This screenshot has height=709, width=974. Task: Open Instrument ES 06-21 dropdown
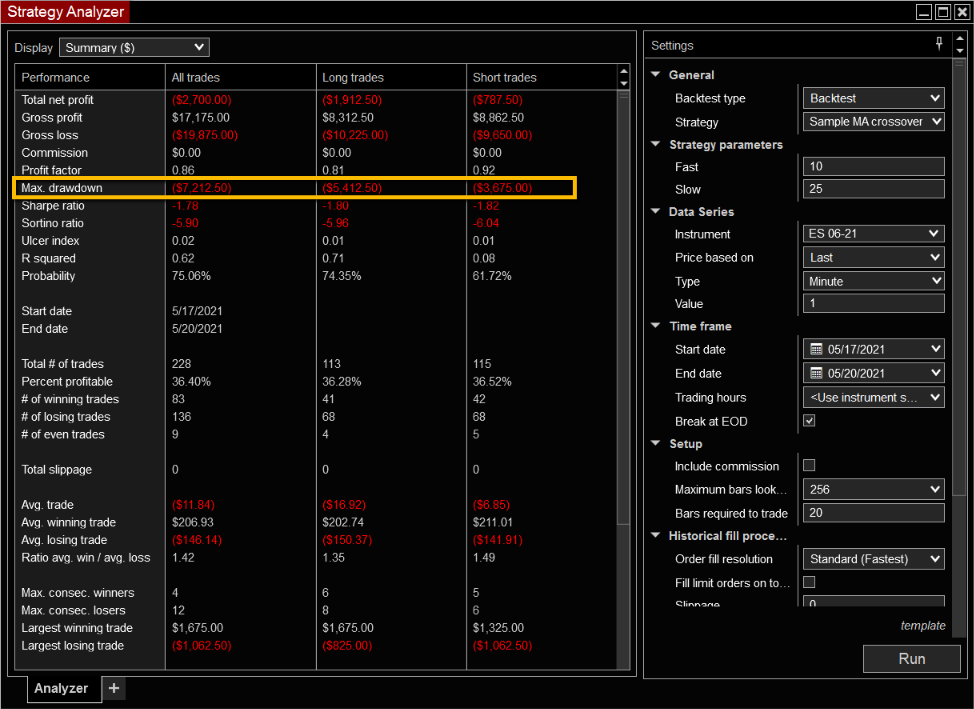tap(873, 234)
